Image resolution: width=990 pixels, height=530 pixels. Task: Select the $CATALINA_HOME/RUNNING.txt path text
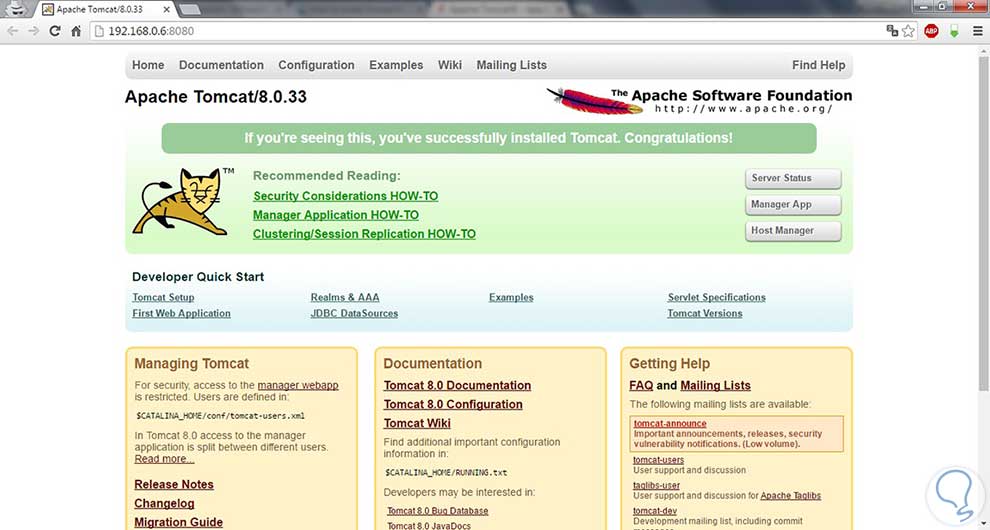(x=446, y=473)
